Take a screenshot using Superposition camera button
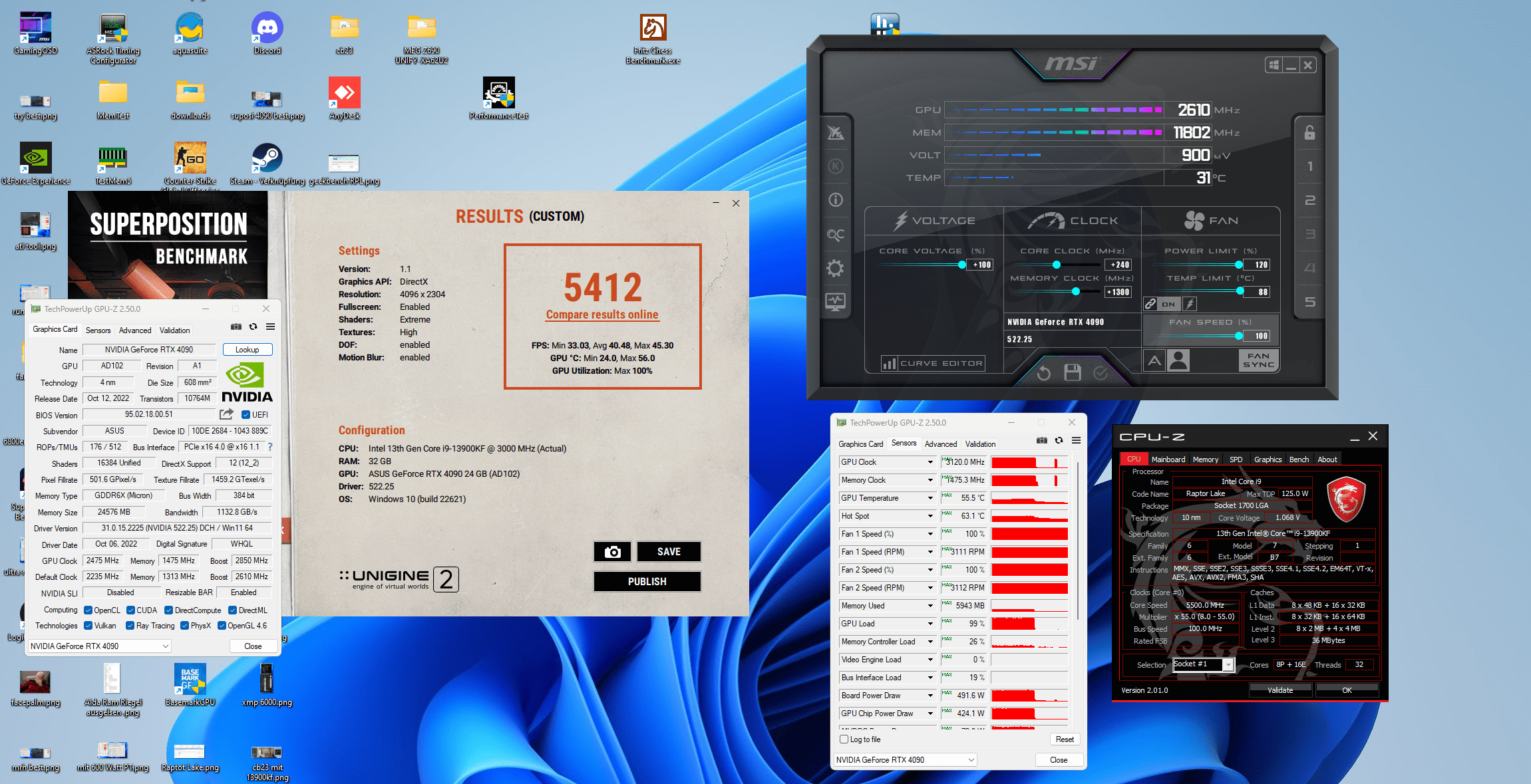This screenshot has height=784, width=1531. pos(612,551)
